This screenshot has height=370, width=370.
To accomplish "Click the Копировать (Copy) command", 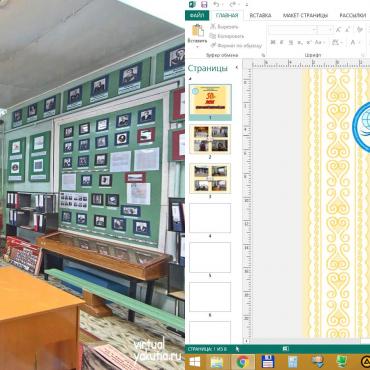I will (227, 36).
